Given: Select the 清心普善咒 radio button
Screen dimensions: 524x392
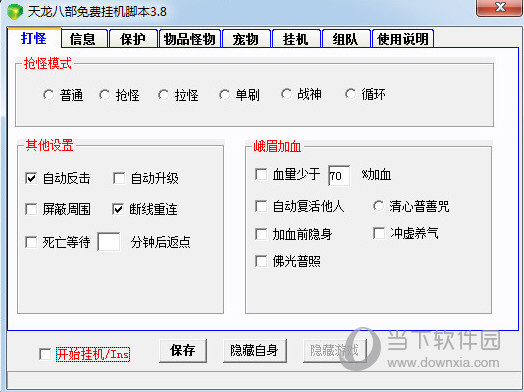Looking at the screenshot, I should (379, 206).
